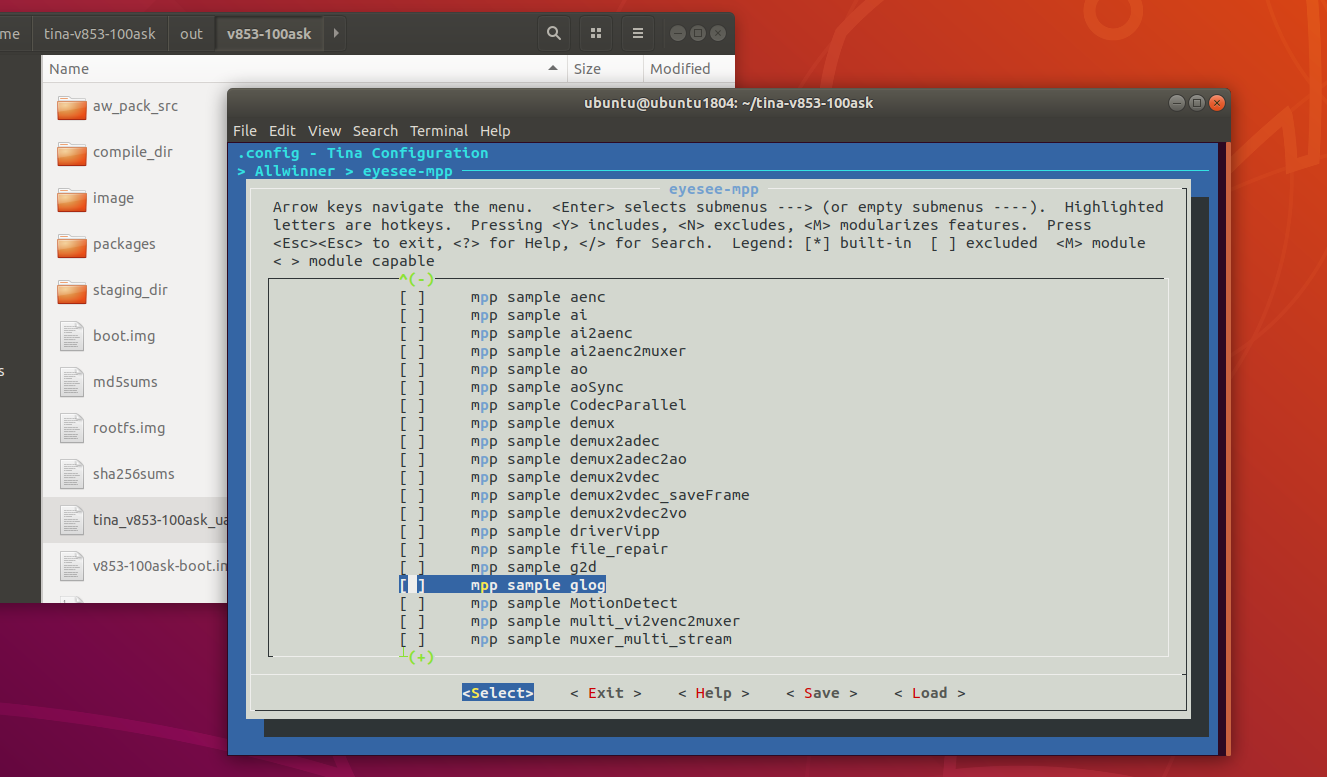The width and height of the screenshot is (1327, 777).
Task: Select the staging_dir folder icon
Action: click(x=72, y=291)
